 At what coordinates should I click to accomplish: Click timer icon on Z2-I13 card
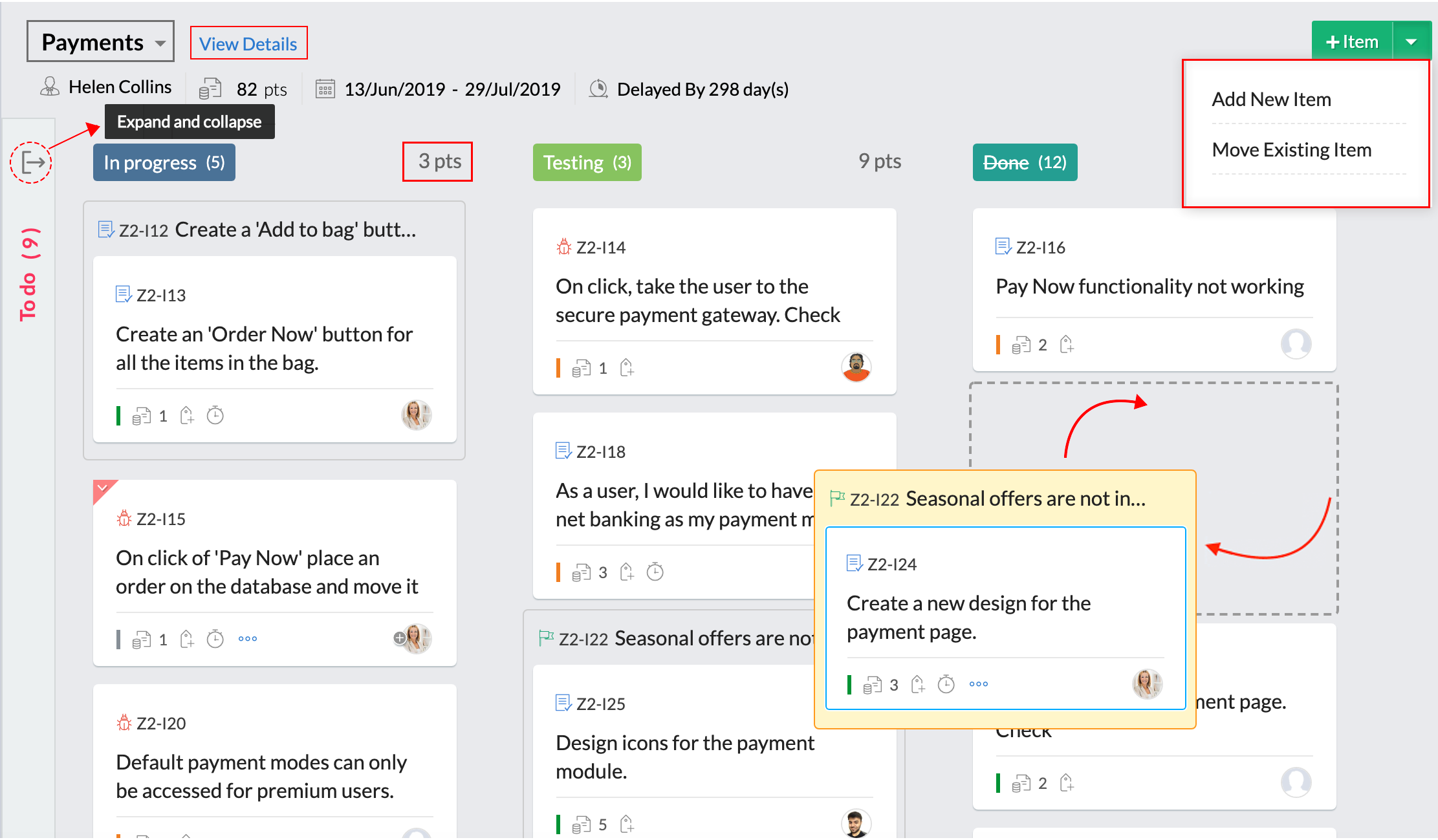coord(215,416)
